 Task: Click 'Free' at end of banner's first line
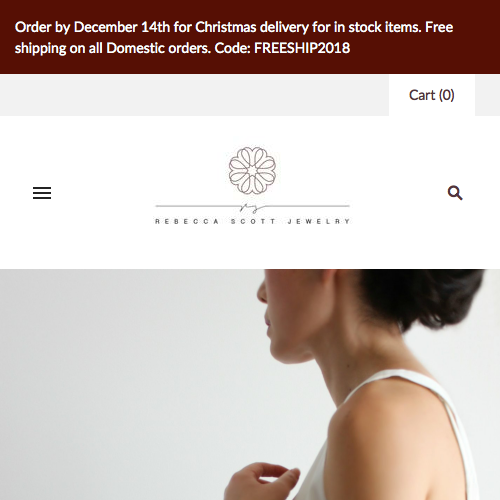(x=439, y=27)
